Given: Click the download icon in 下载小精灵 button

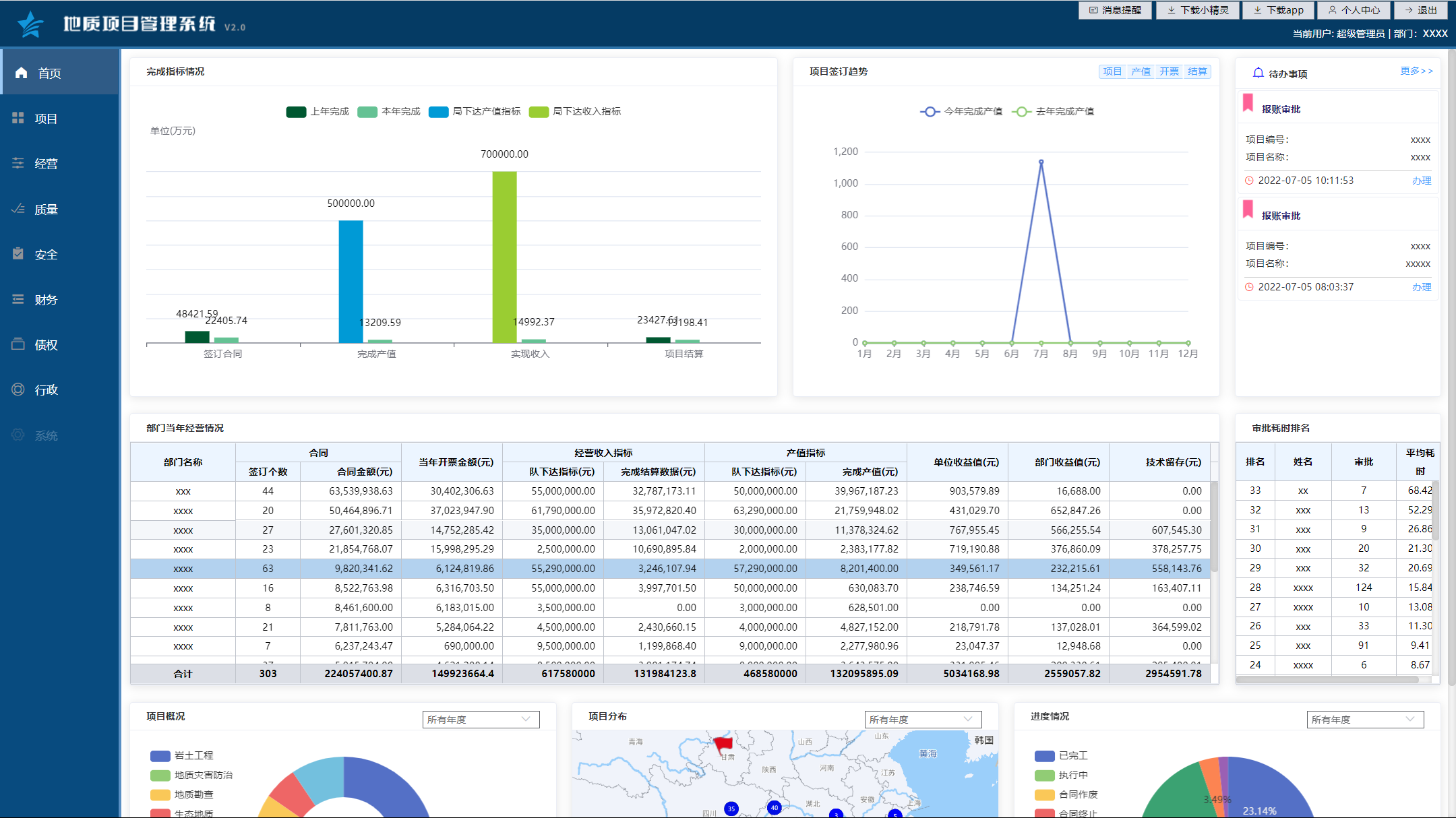Looking at the screenshot, I should [x=1172, y=10].
